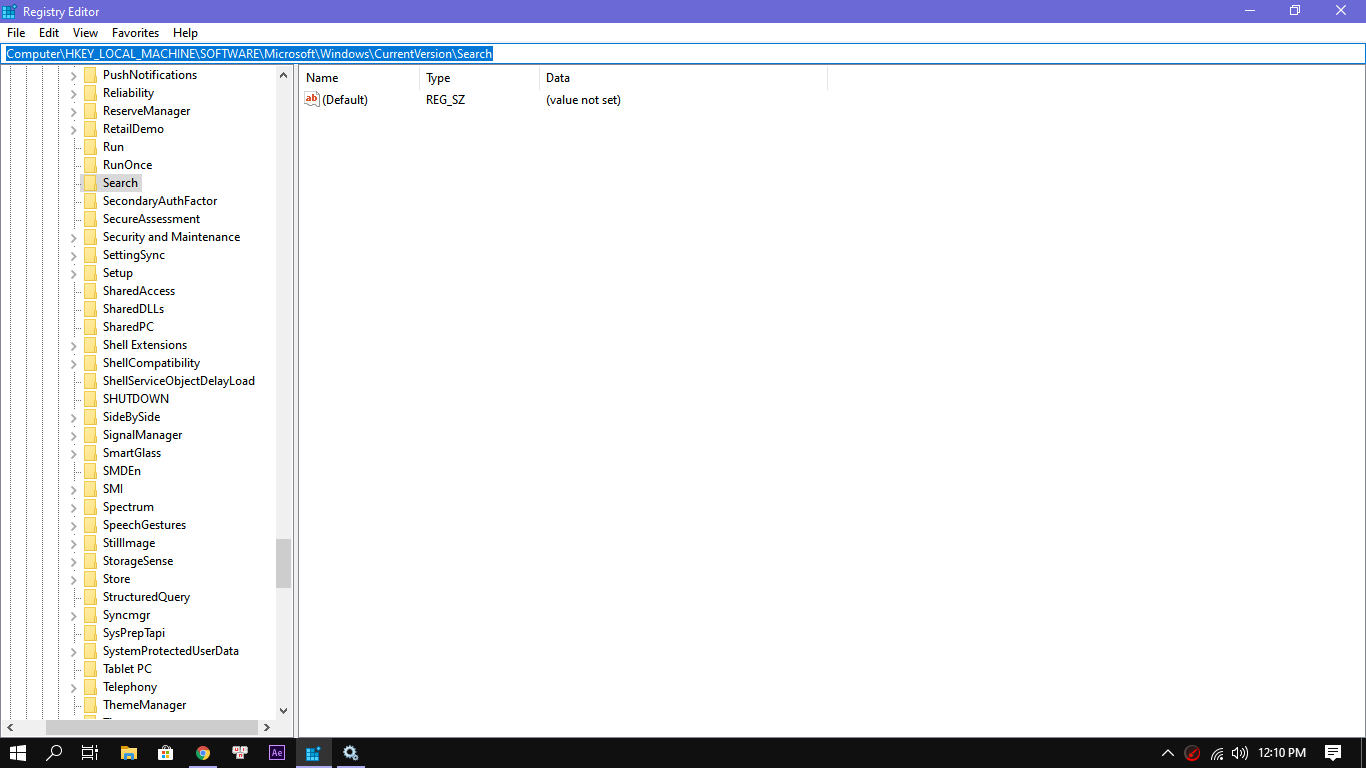Expand the SideBySide key
Viewport: 1366px width, 768px height.
[74, 417]
